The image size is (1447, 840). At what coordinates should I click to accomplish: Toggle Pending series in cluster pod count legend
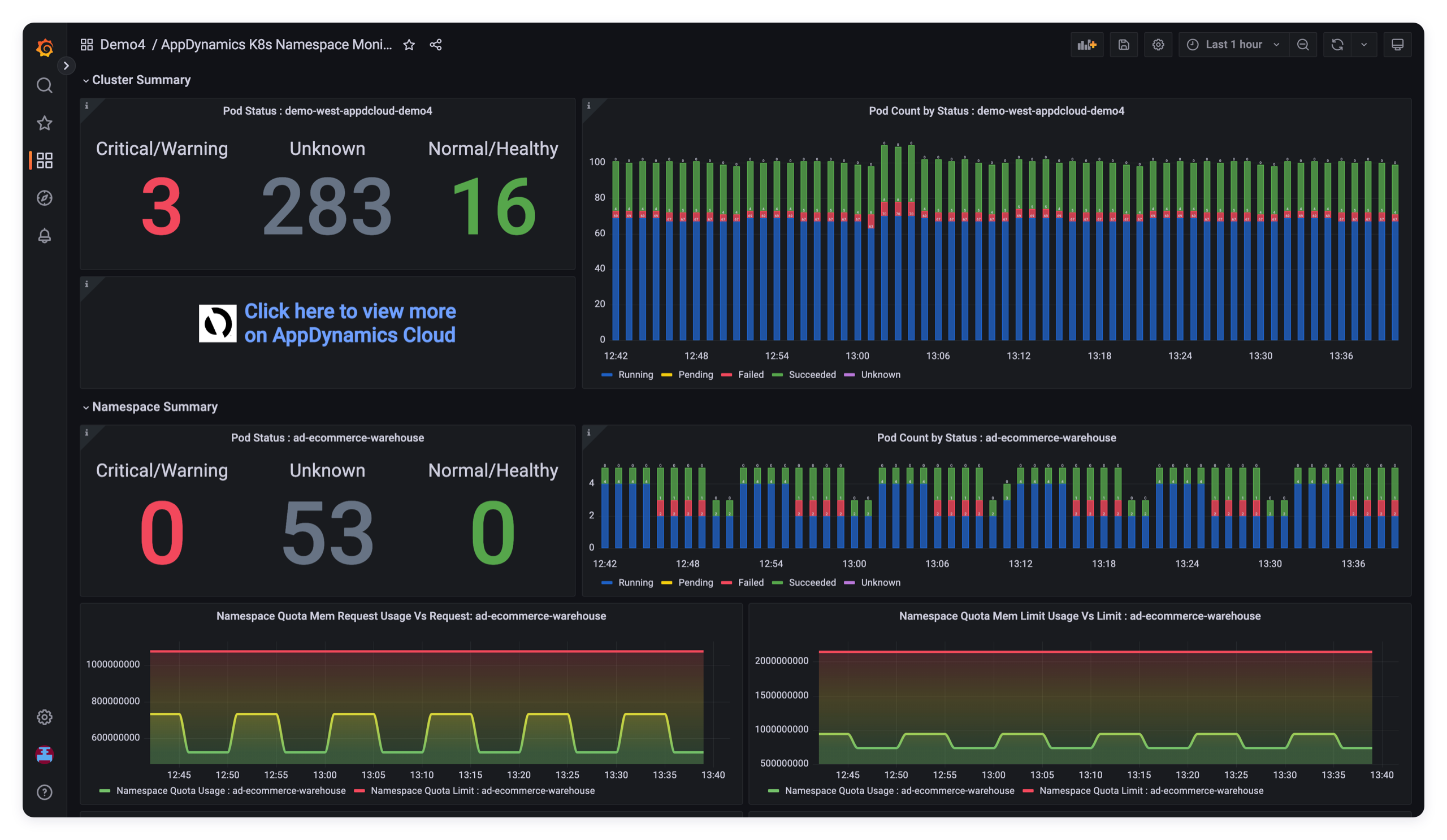click(695, 374)
